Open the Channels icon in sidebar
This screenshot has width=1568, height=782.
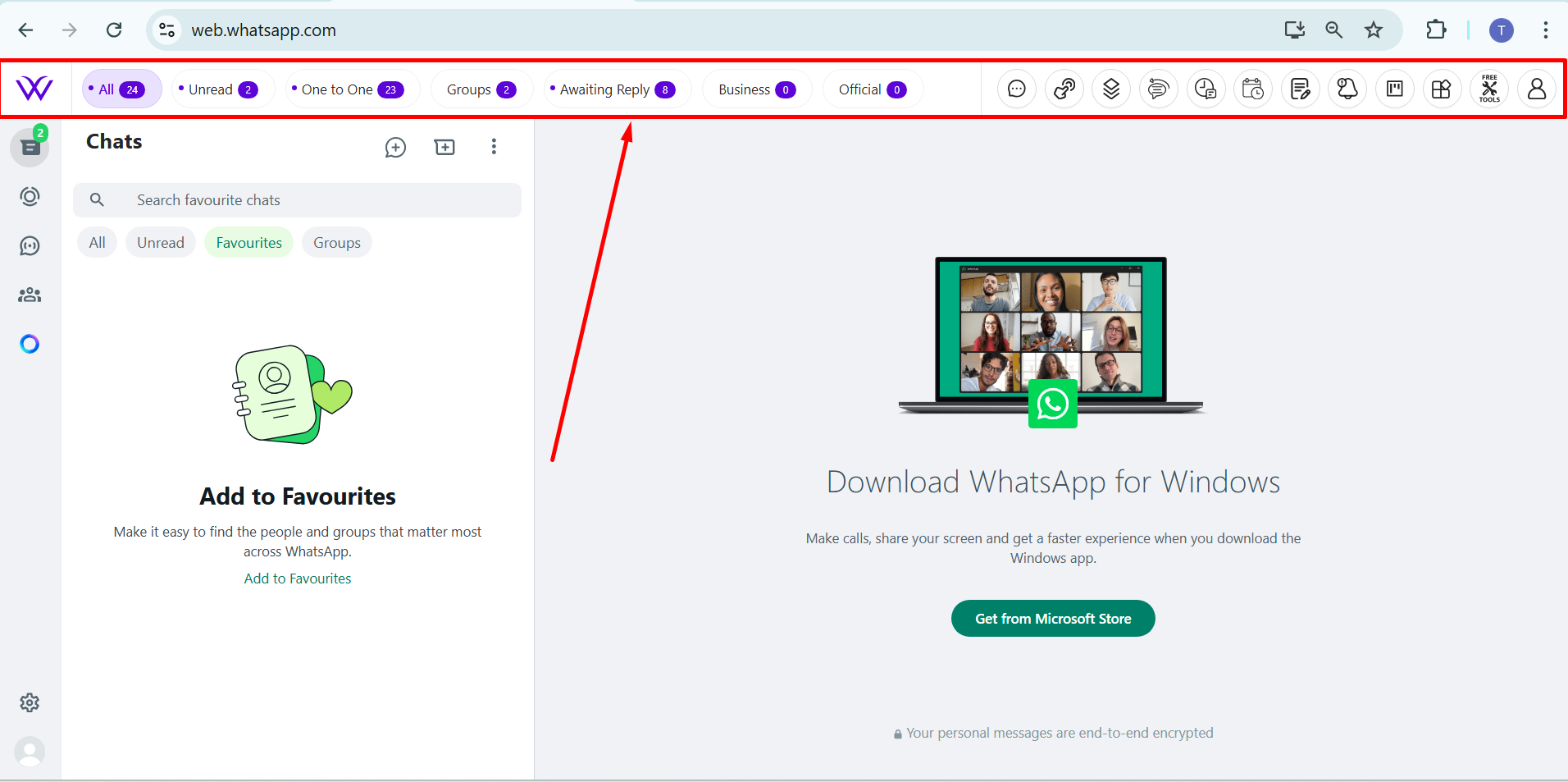pyautogui.click(x=30, y=245)
